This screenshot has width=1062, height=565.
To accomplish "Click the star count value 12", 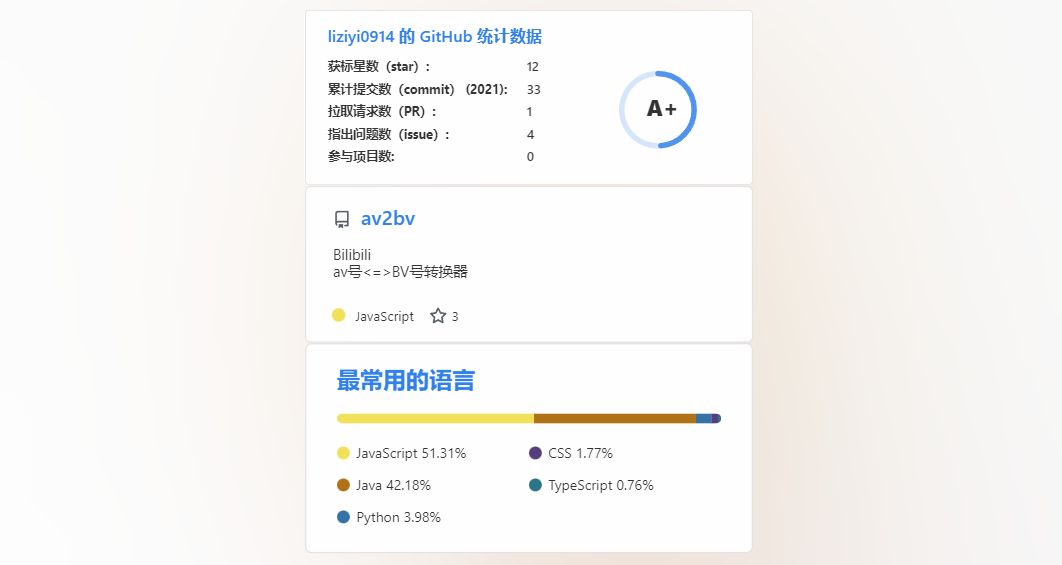I will pyautogui.click(x=532, y=66).
